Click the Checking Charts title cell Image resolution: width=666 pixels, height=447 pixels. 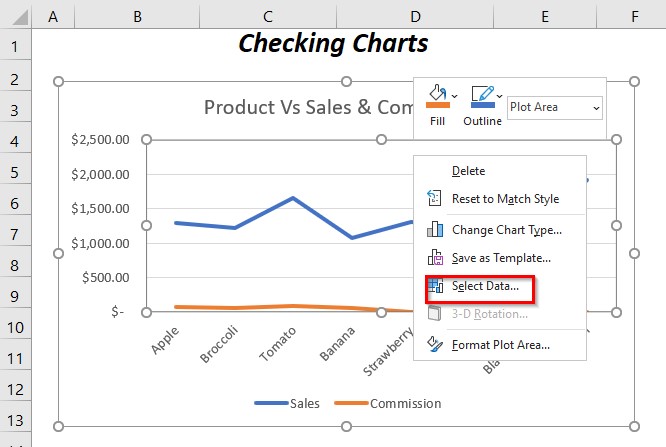point(333,44)
